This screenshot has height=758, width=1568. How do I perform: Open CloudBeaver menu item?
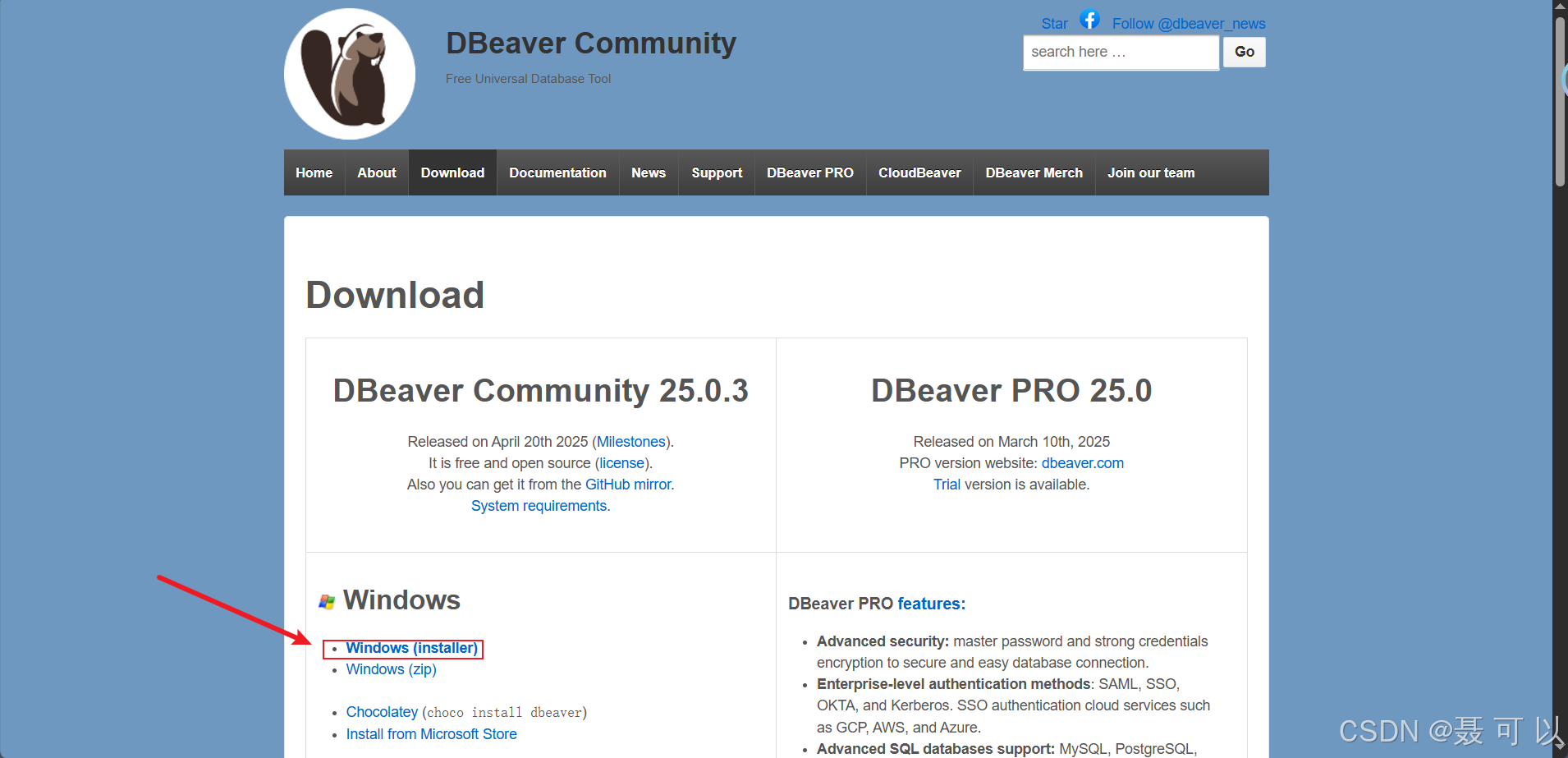click(x=919, y=172)
